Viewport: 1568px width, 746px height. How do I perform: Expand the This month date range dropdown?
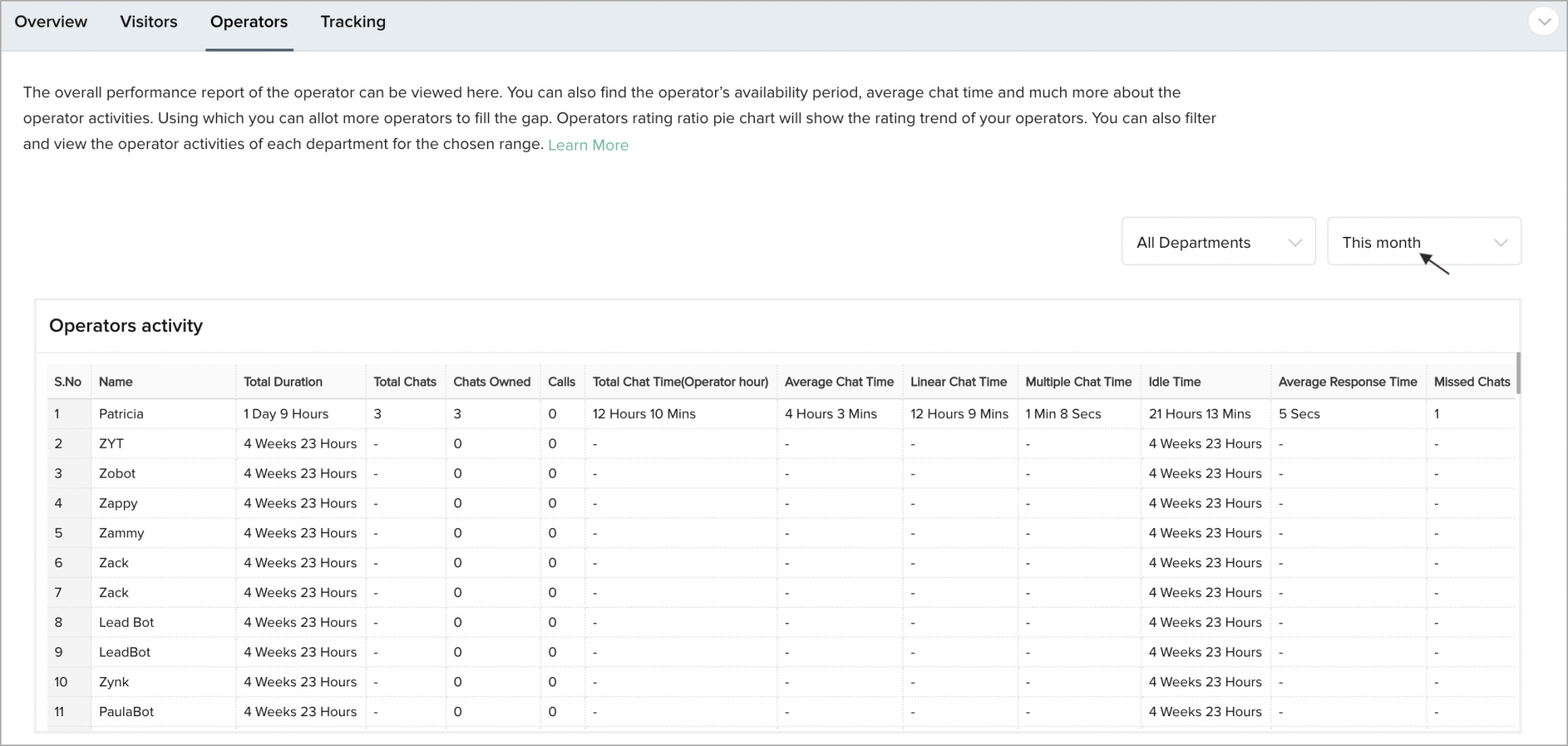pos(1423,242)
